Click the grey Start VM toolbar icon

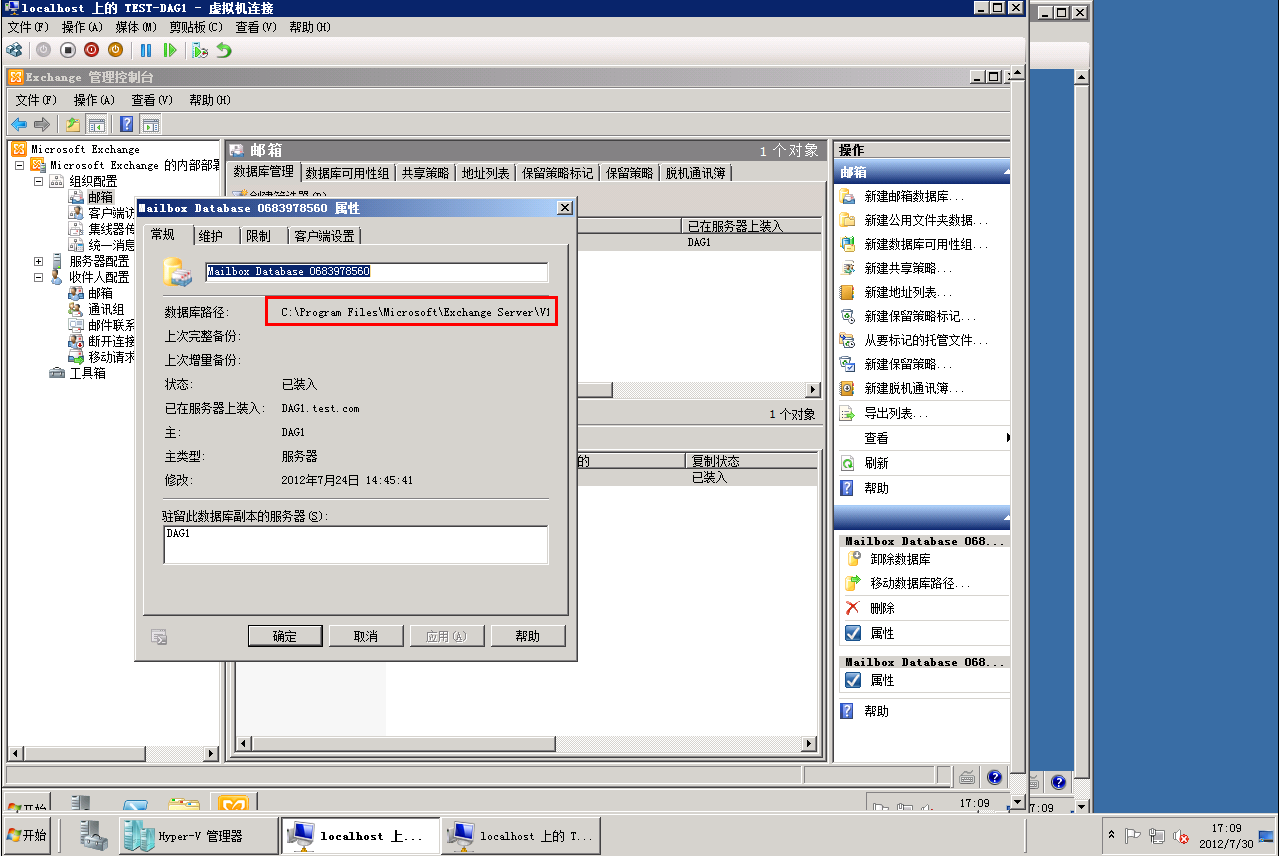(x=43, y=49)
